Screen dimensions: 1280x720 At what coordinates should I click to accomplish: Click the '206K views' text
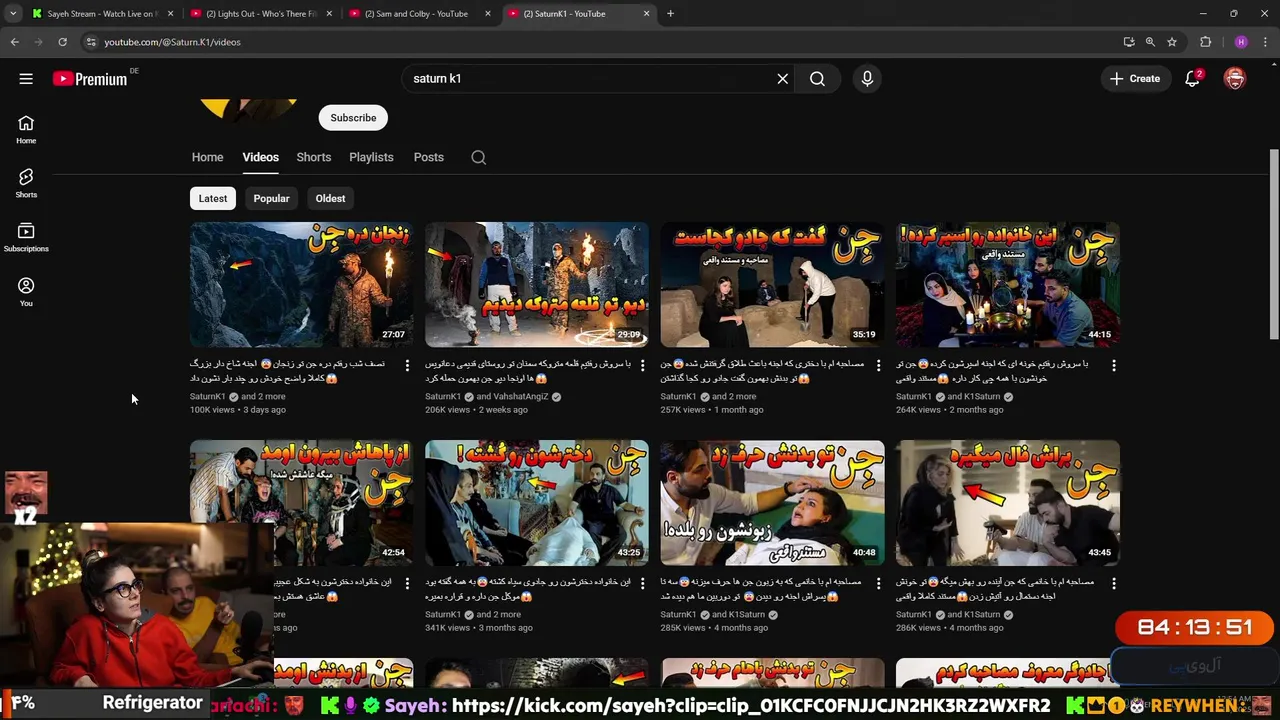(448, 410)
